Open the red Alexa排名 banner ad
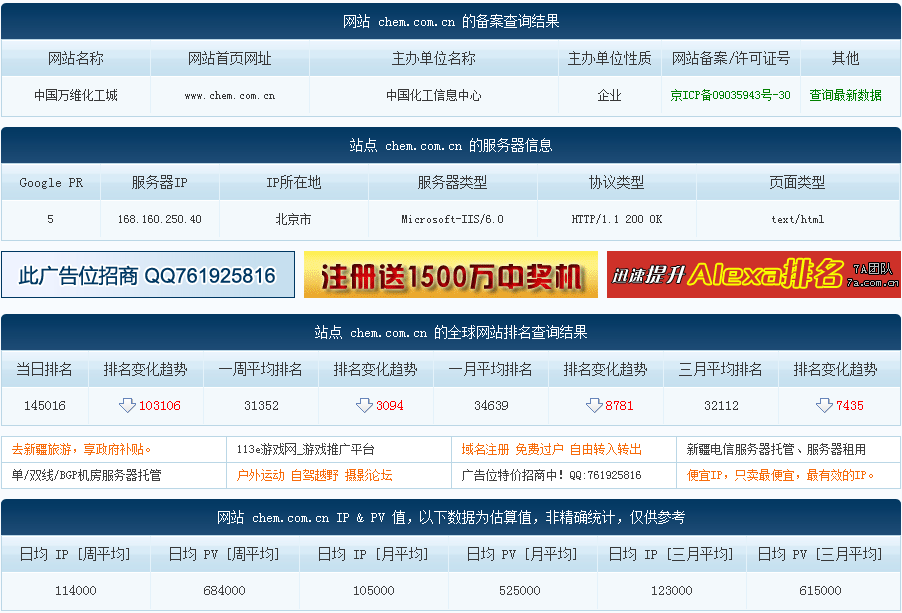Screen dimensions: 902x613 pos(754,275)
